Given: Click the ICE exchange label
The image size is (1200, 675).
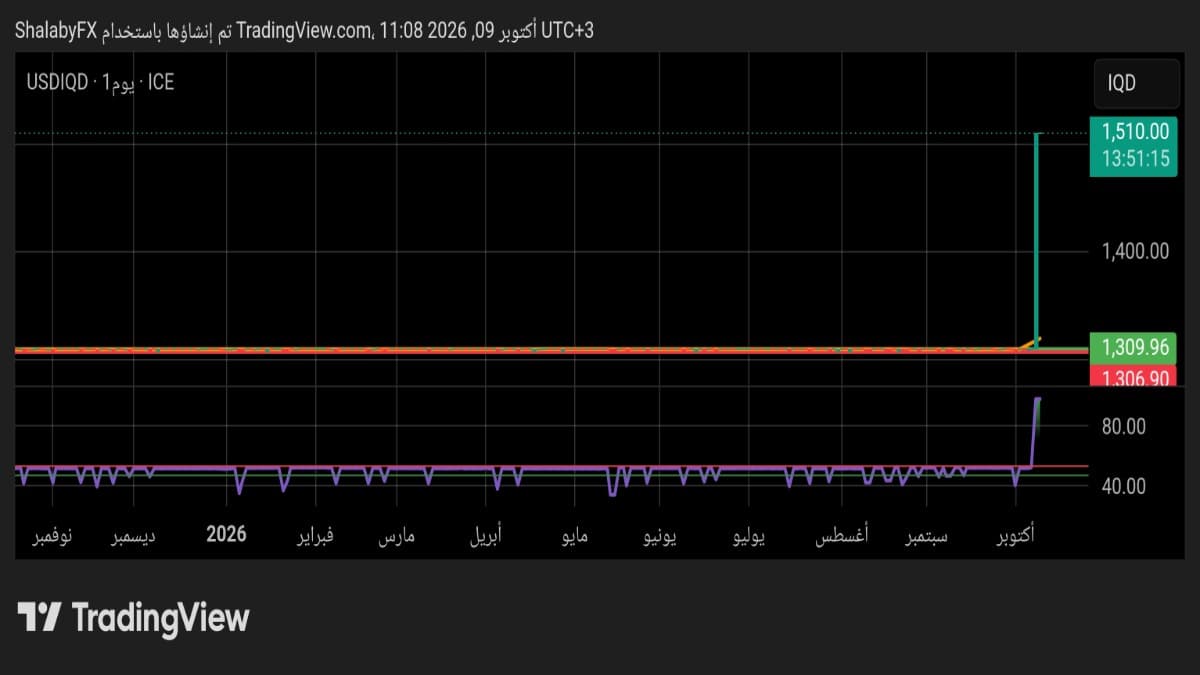Looking at the screenshot, I should [161, 82].
